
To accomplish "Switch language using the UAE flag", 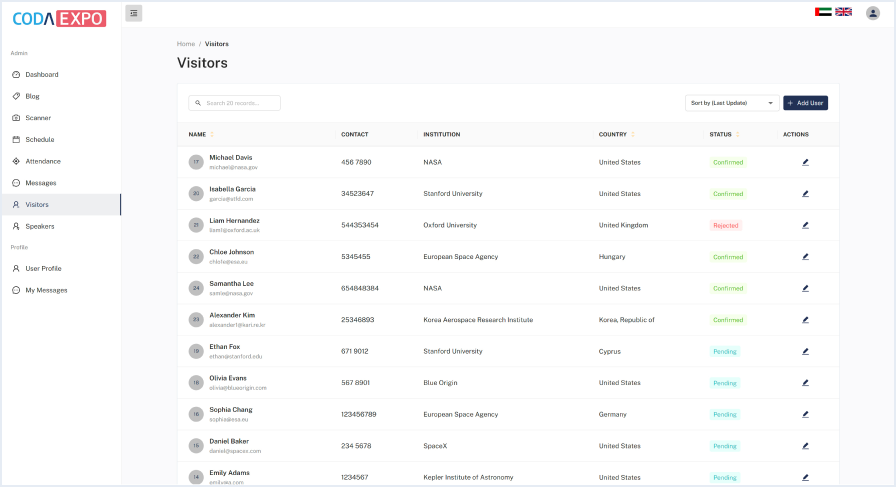I will 823,12.
